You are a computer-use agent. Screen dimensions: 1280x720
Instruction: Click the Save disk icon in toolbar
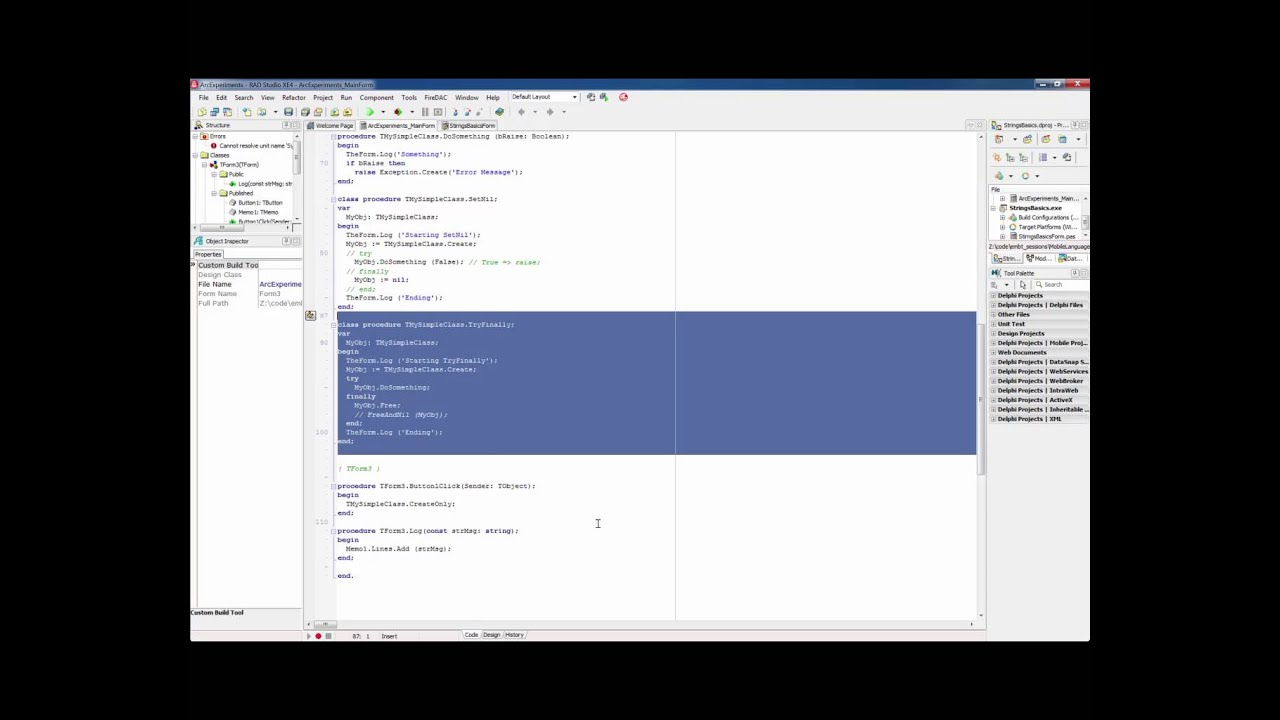click(x=288, y=112)
